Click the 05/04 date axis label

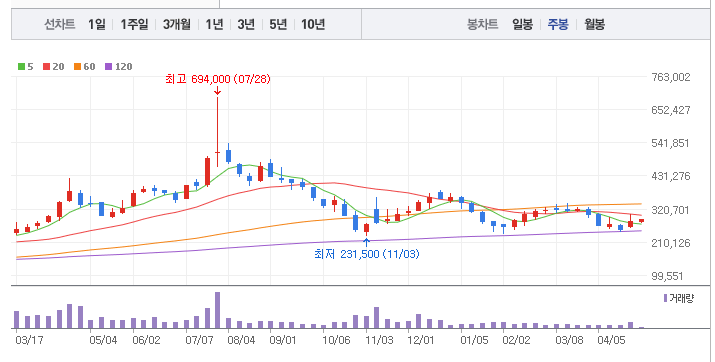[103, 340]
